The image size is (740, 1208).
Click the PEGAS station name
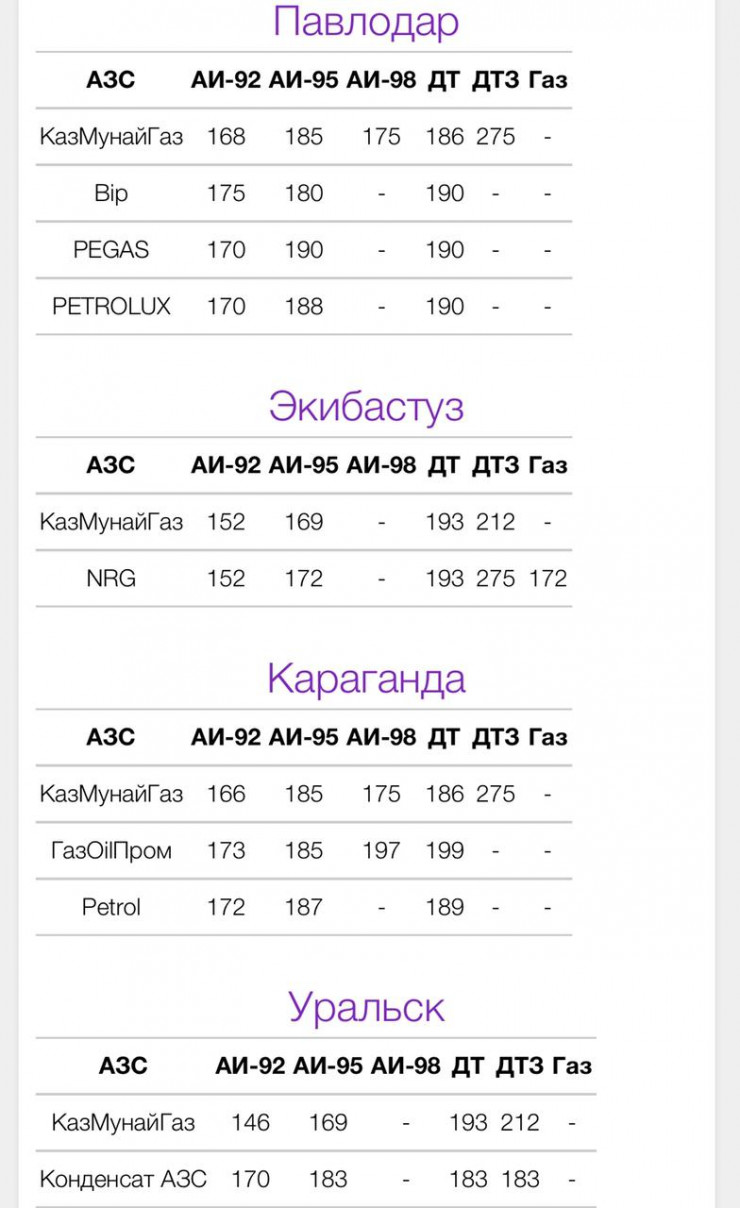[111, 250]
